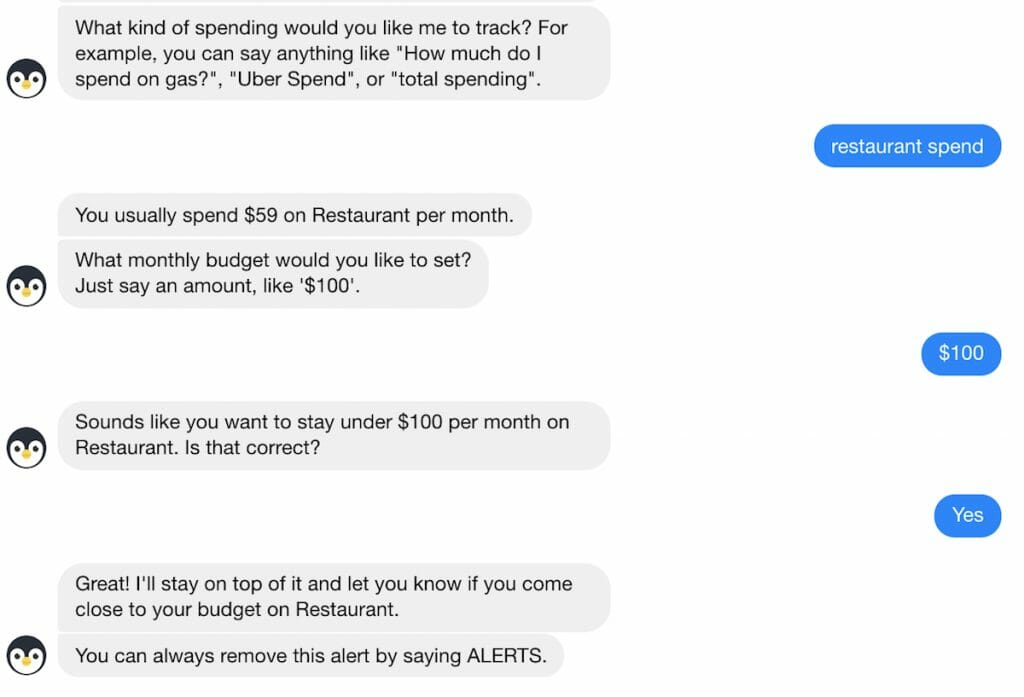
Task: Click the 'What kind of spending' message bubble
Action: click(x=334, y=54)
